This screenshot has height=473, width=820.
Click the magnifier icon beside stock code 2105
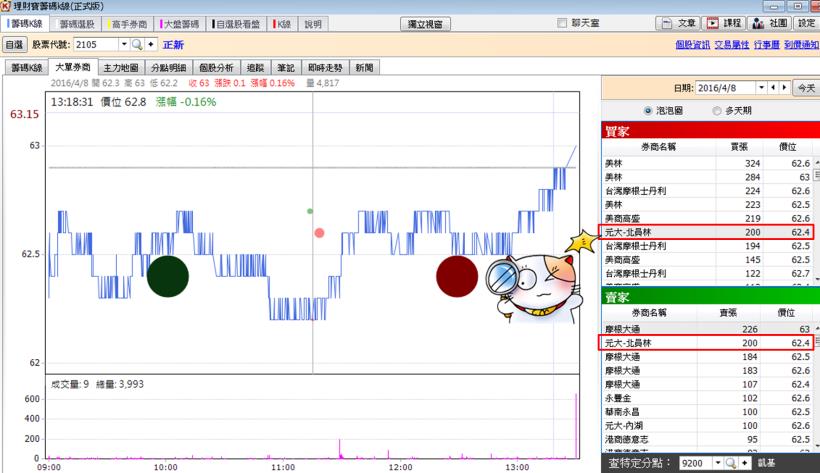(137, 45)
